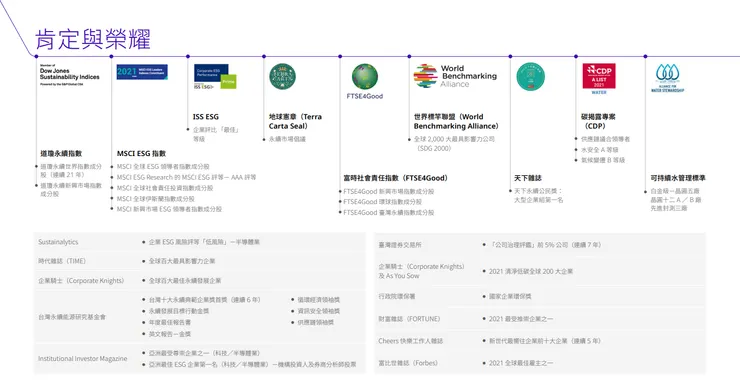Click the 臺灣證券交易所 row label

(x=400, y=245)
